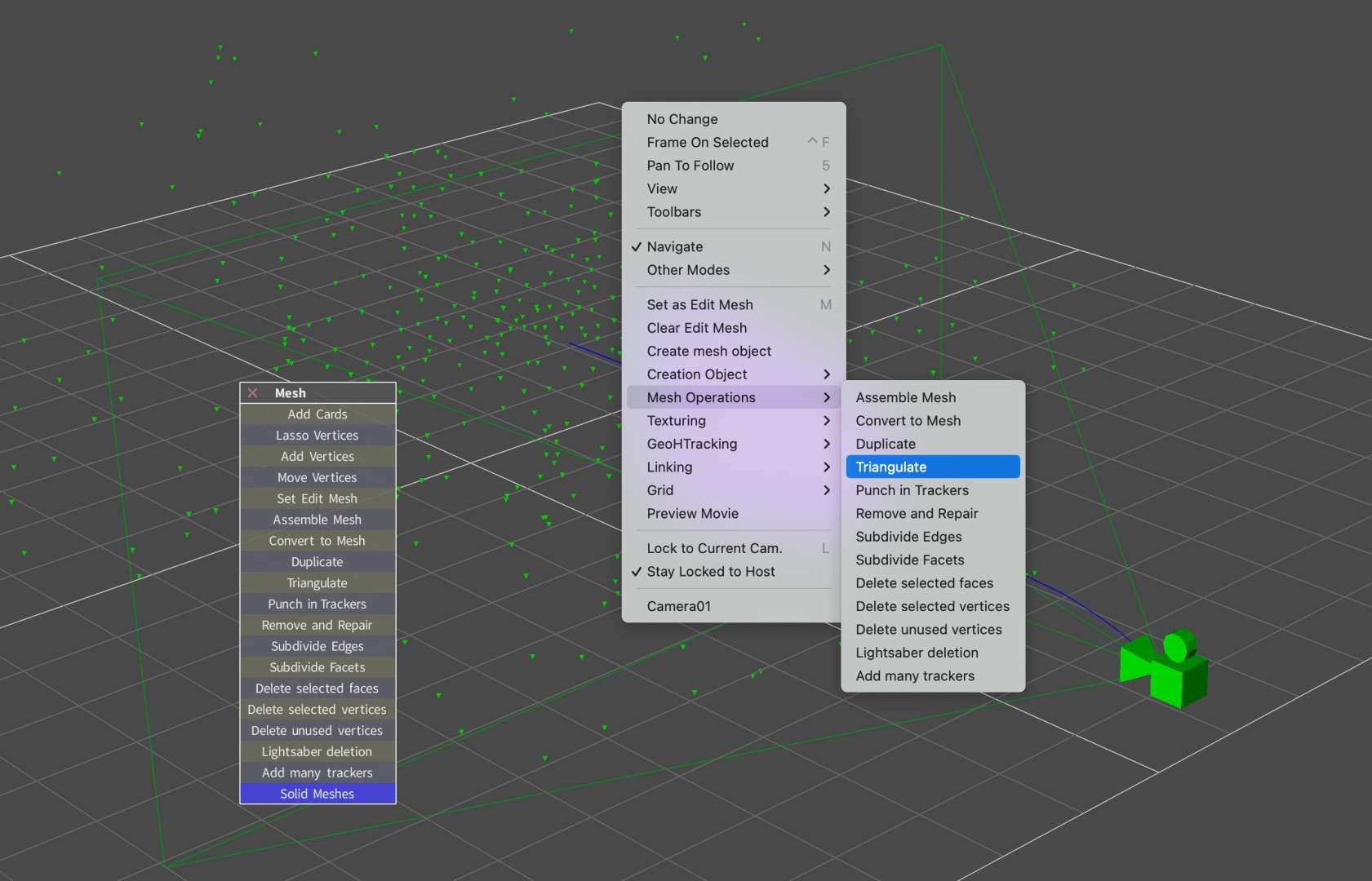1372x881 pixels.
Task: Select Lock to Current Cam.
Action: 713,547
